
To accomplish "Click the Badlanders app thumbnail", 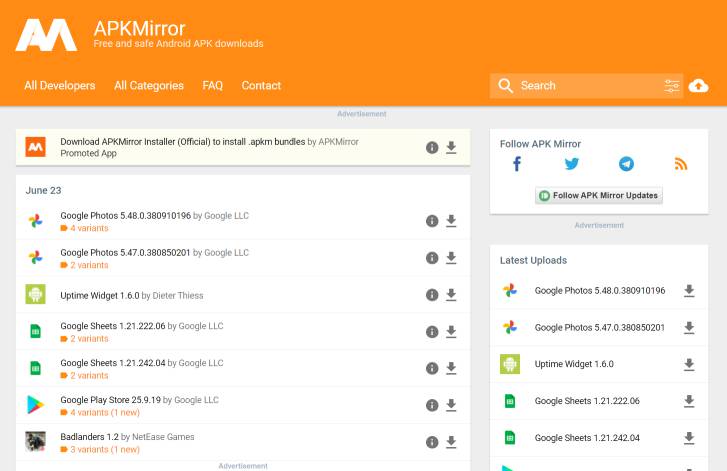I will coord(35,441).
